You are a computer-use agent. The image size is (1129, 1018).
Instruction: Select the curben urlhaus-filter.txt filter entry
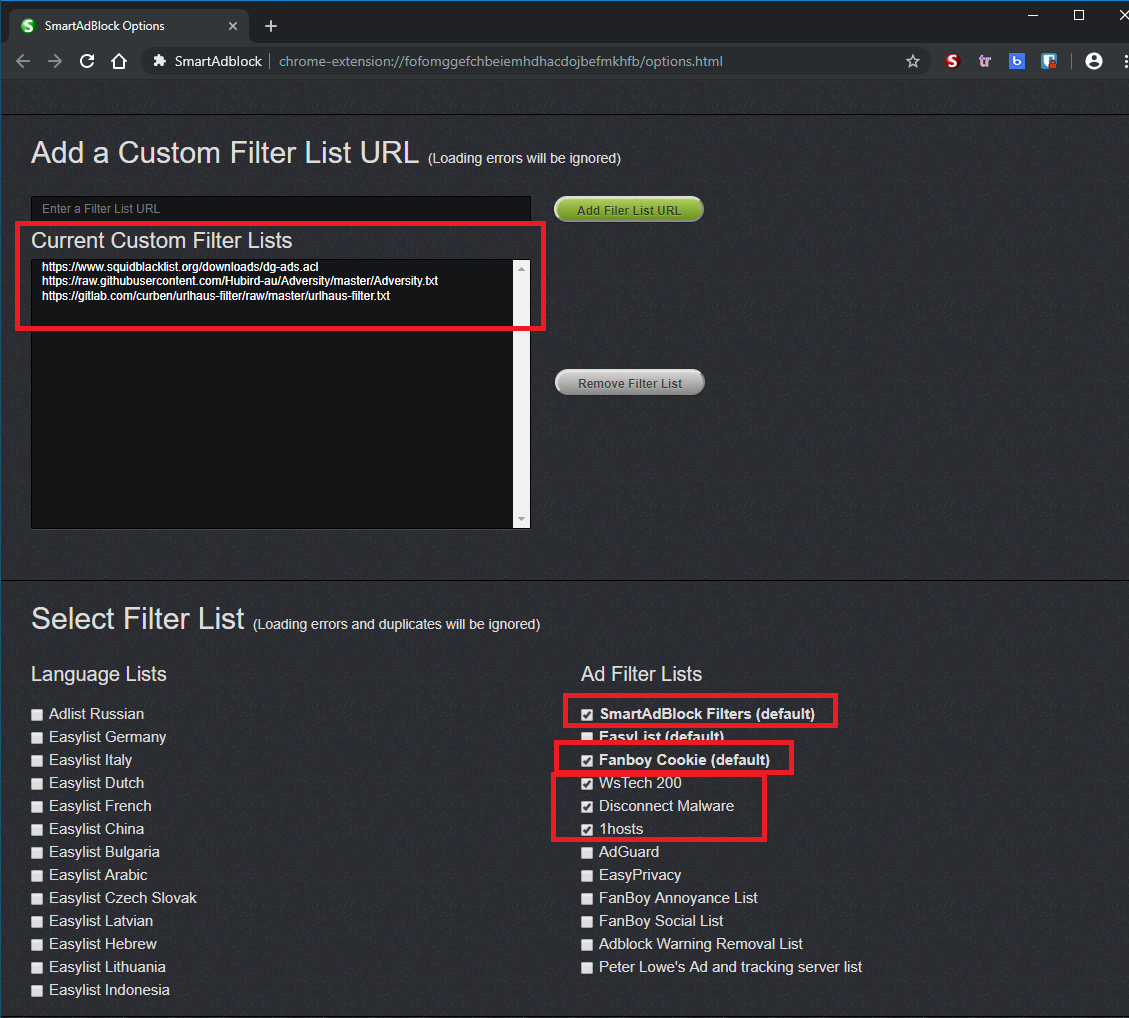pos(216,296)
